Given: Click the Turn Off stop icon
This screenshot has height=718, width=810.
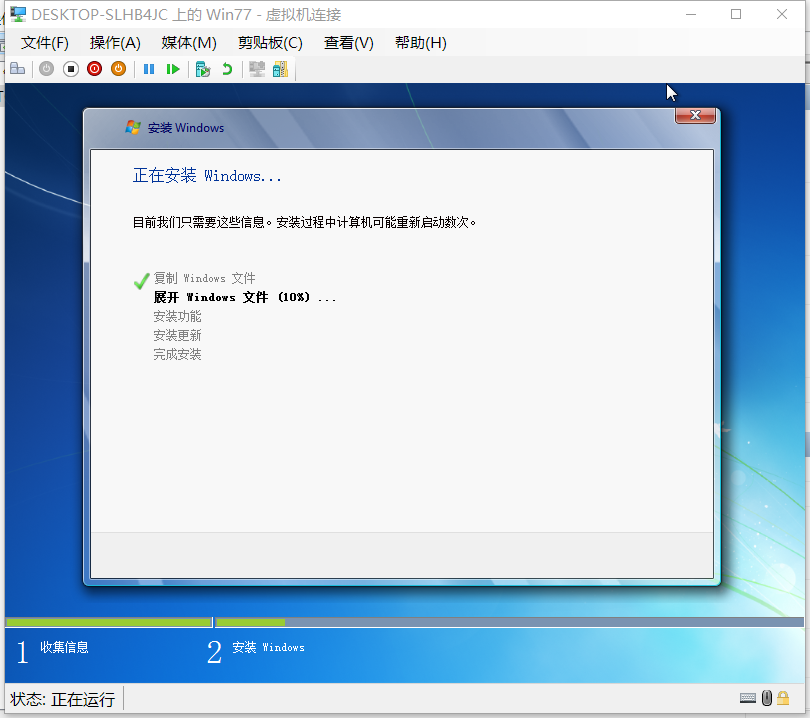Looking at the screenshot, I should 71,69.
